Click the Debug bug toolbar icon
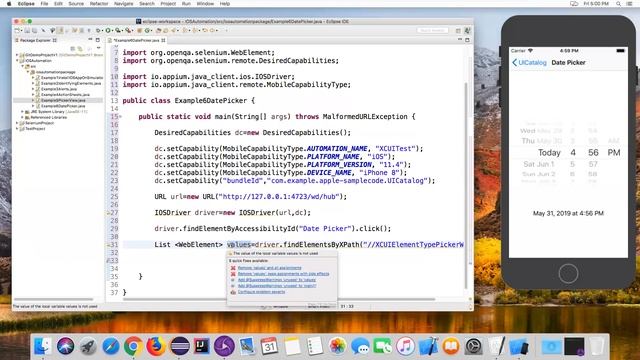Viewport: 640px width, 360px height. pyautogui.click(x=98, y=30)
